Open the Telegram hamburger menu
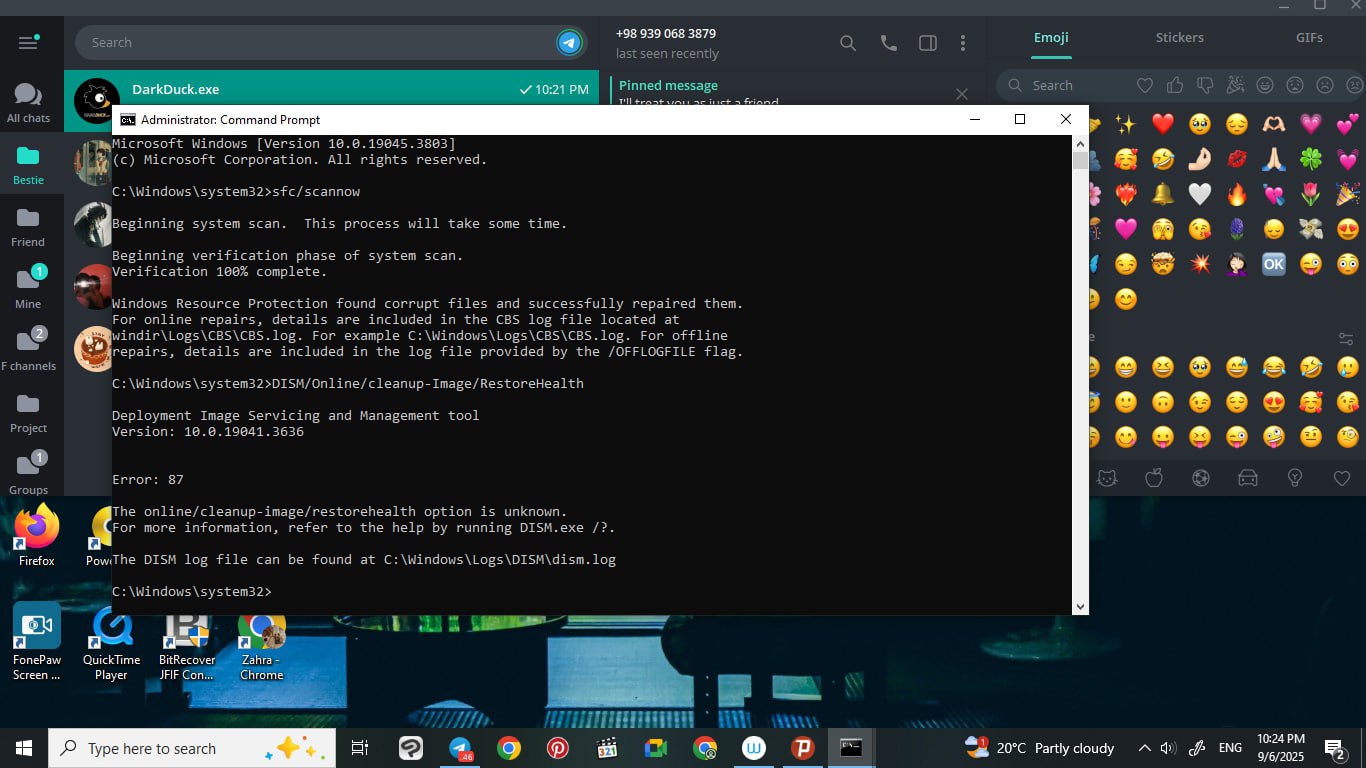Screen dimensions: 1366x768 (28, 42)
